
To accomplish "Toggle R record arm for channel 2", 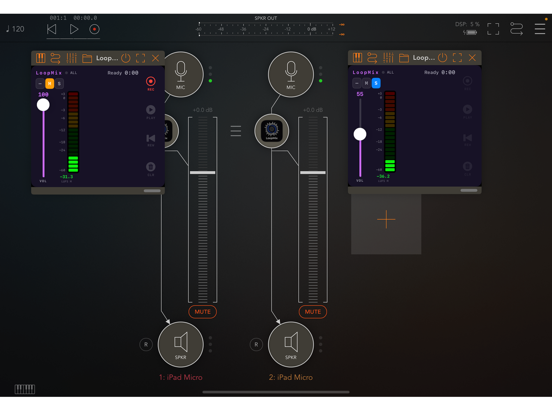I will pos(256,344).
